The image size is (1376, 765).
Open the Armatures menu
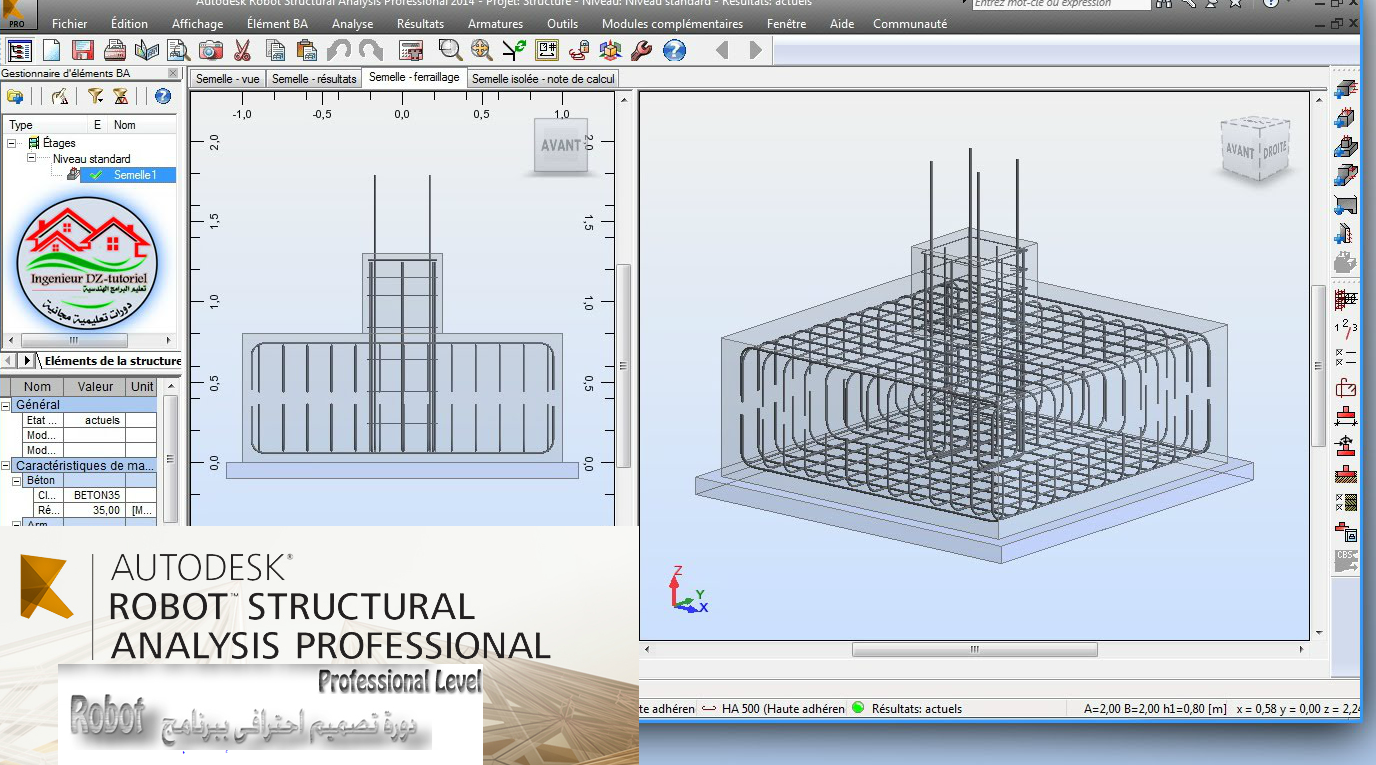point(495,24)
